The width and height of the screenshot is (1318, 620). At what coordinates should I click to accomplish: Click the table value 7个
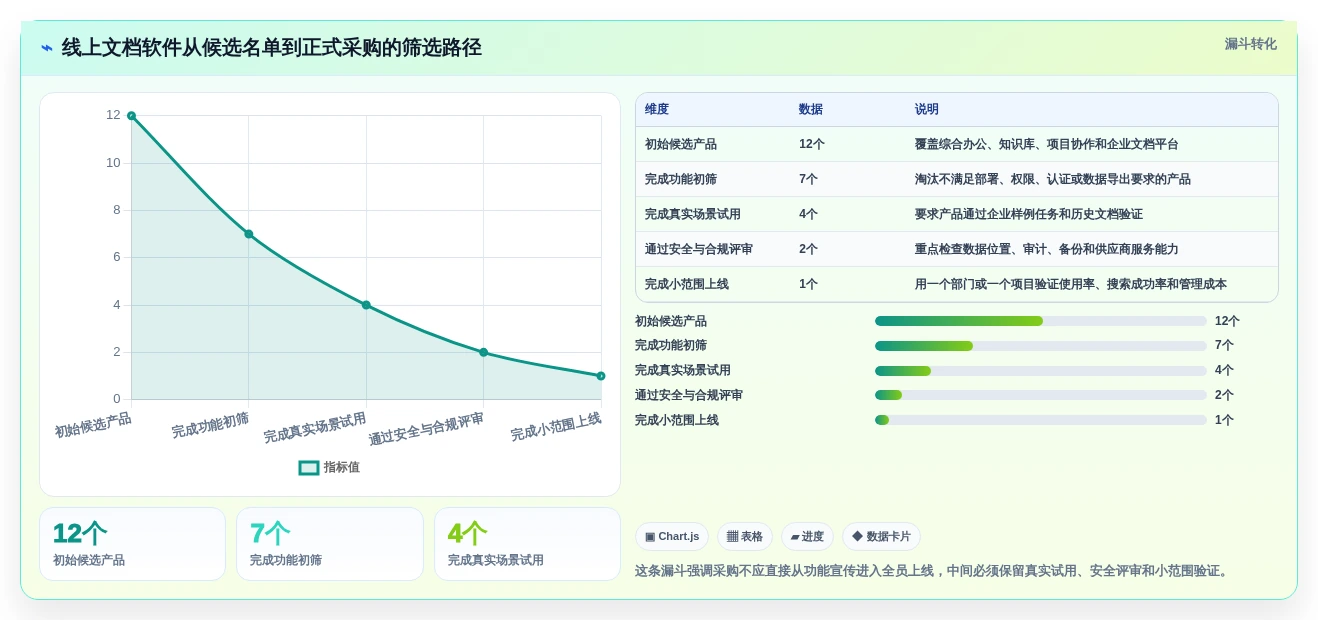[x=809, y=180]
